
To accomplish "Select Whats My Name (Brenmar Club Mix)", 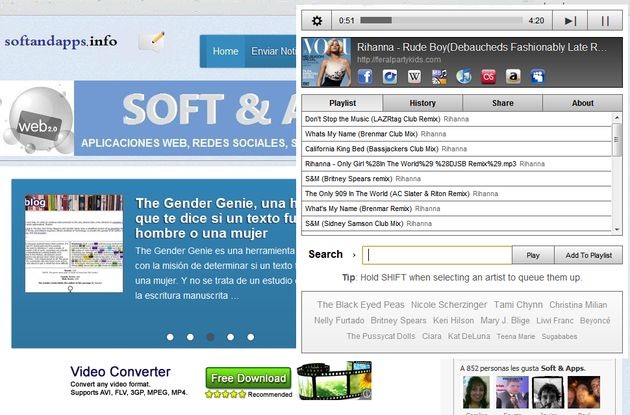I will pos(456,134).
